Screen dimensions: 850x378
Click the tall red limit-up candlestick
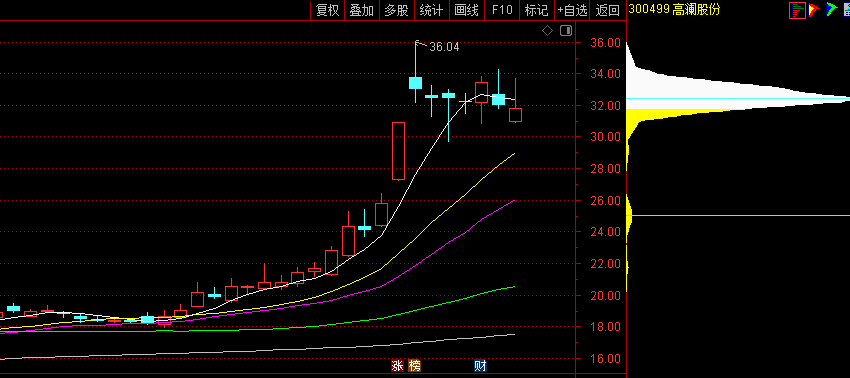point(398,151)
